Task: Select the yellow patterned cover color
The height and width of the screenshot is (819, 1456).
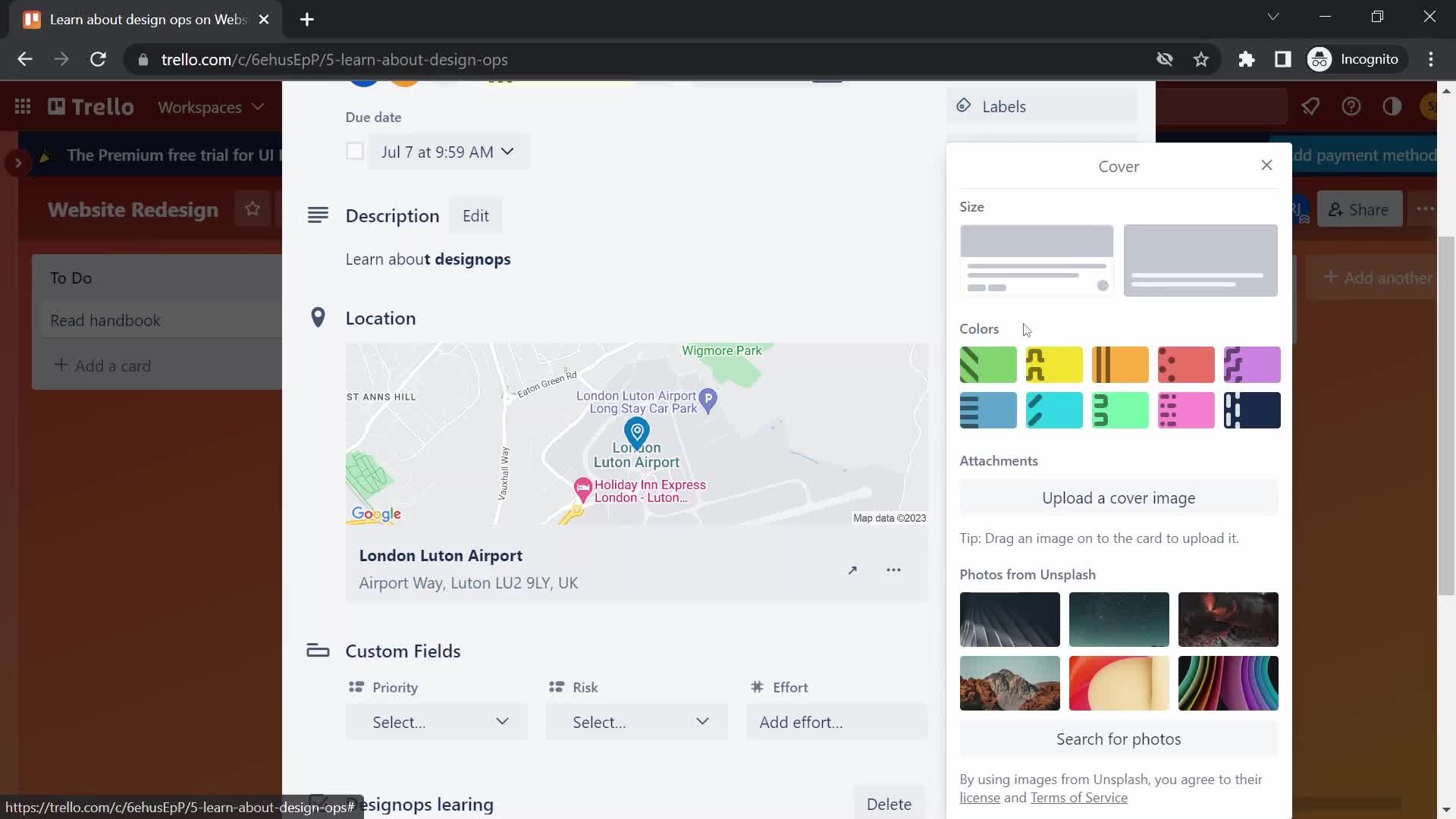Action: (x=1054, y=365)
